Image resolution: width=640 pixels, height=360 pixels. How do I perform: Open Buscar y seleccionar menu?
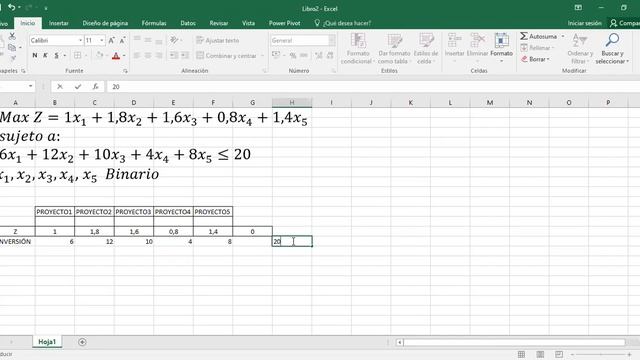(612, 49)
